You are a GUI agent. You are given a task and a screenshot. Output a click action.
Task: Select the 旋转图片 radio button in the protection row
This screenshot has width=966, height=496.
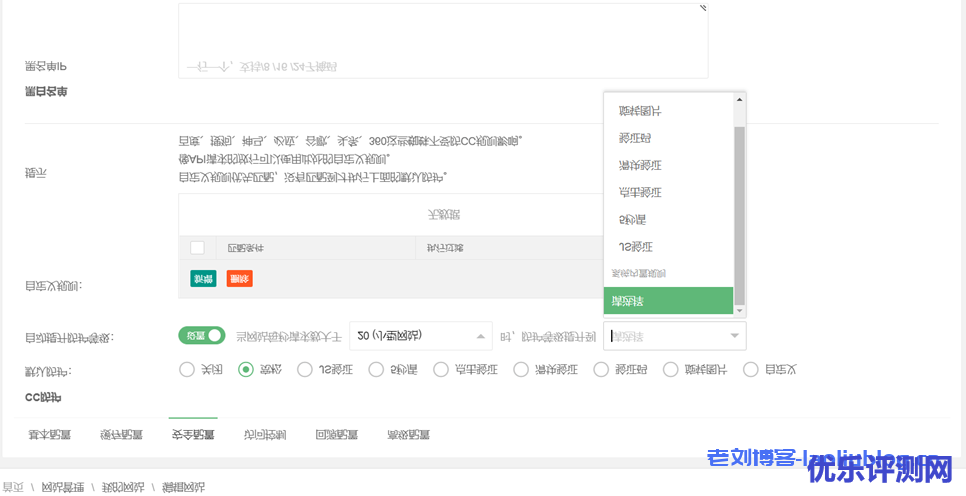click(x=671, y=370)
